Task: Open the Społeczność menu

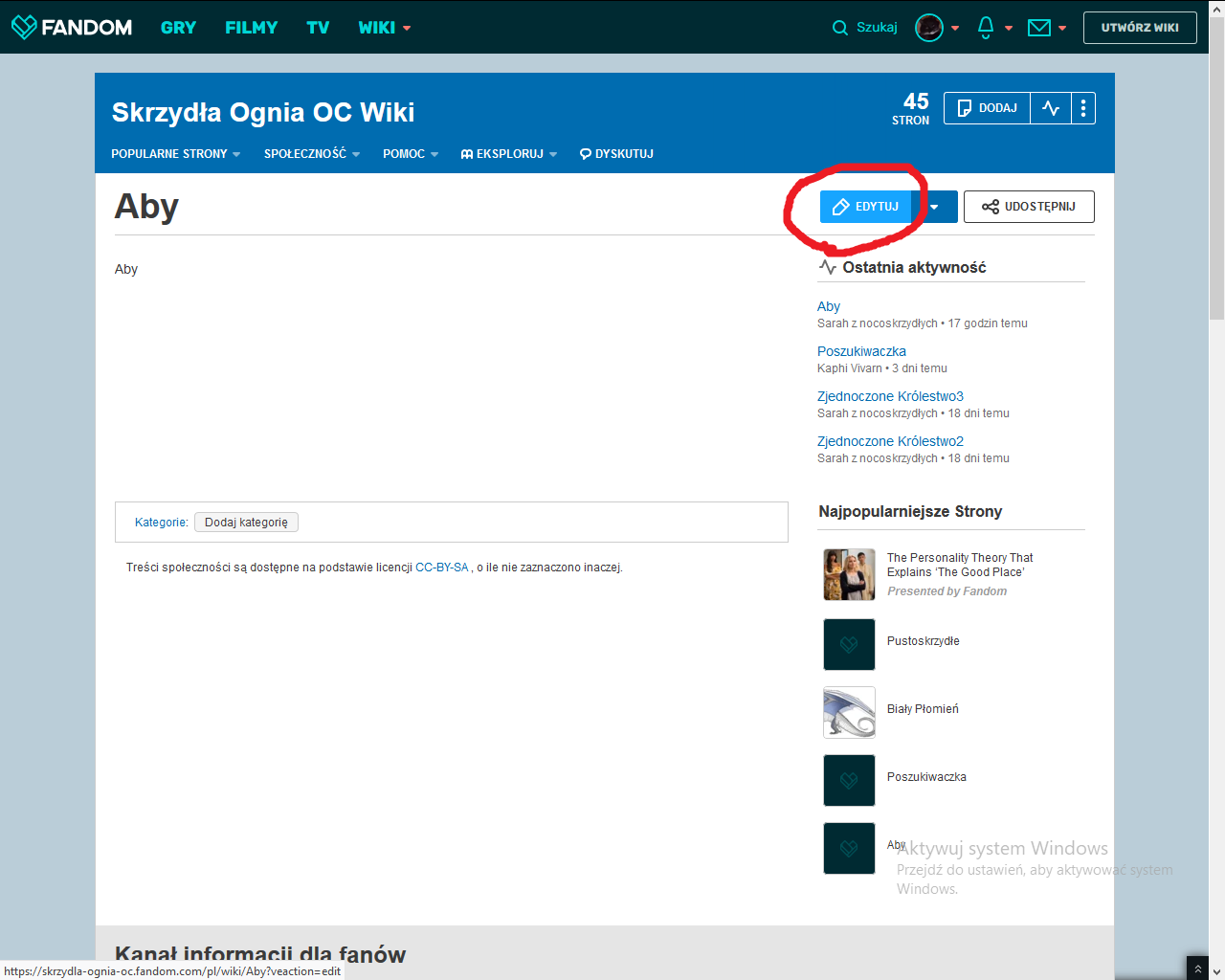Action: coord(311,154)
